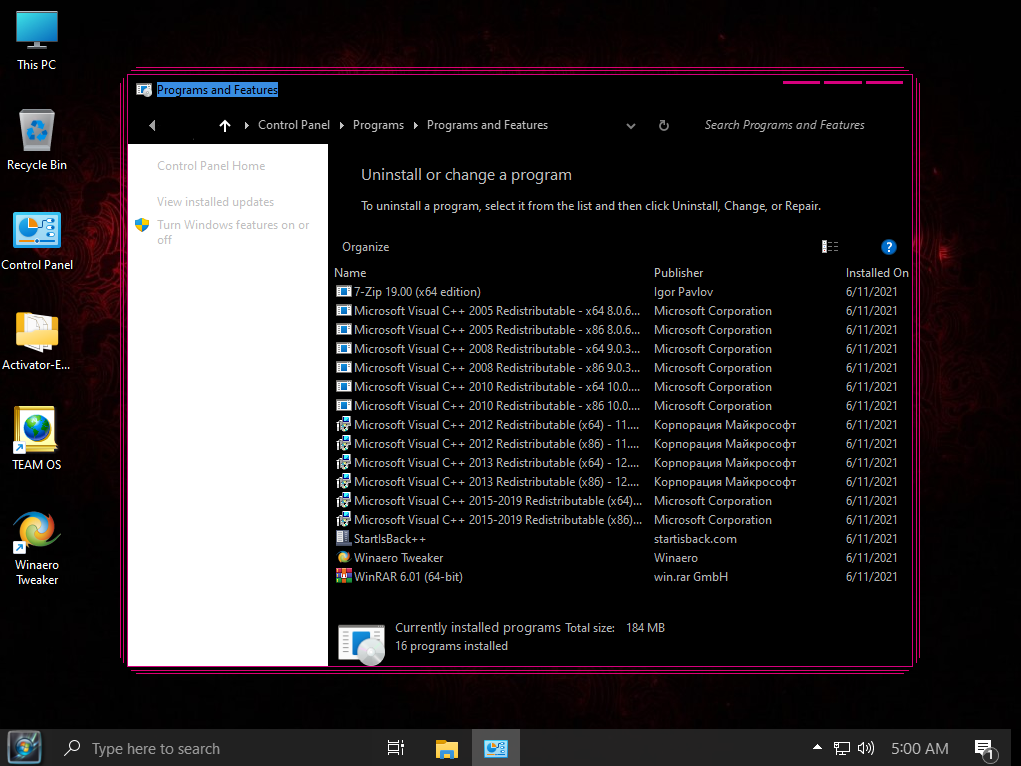The width and height of the screenshot is (1021, 766).
Task: Click Control Panel in the breadcrumb
Action: click(x=294, y=125)
